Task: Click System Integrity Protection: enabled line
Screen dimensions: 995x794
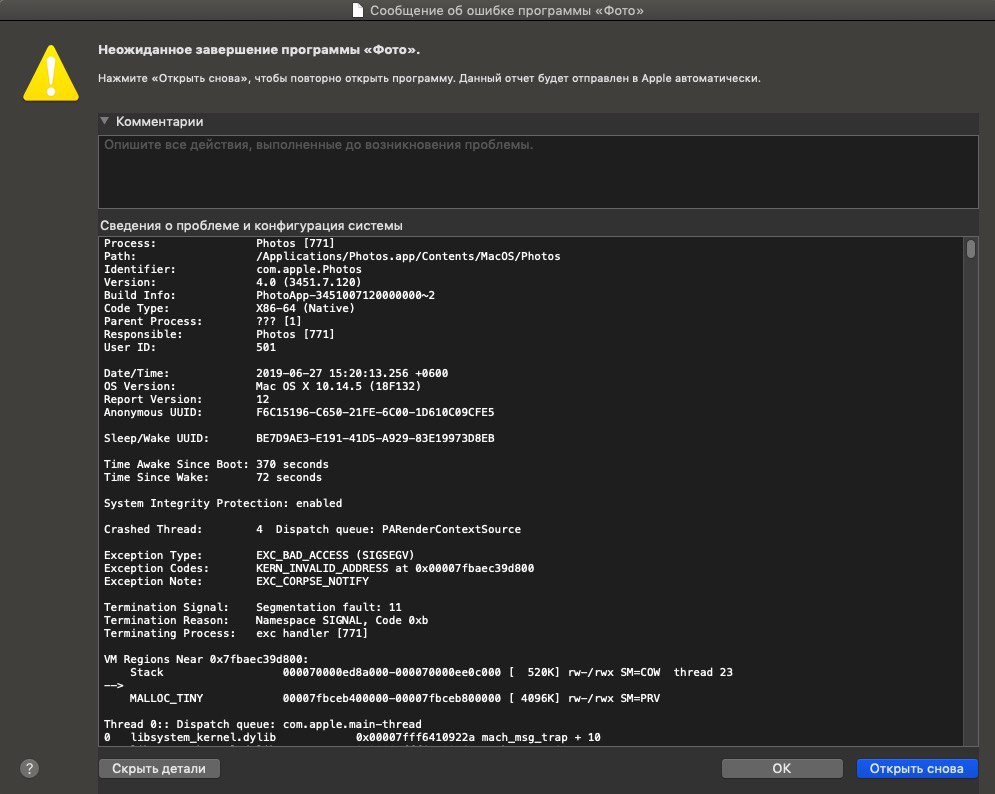Action: [223, 503]
